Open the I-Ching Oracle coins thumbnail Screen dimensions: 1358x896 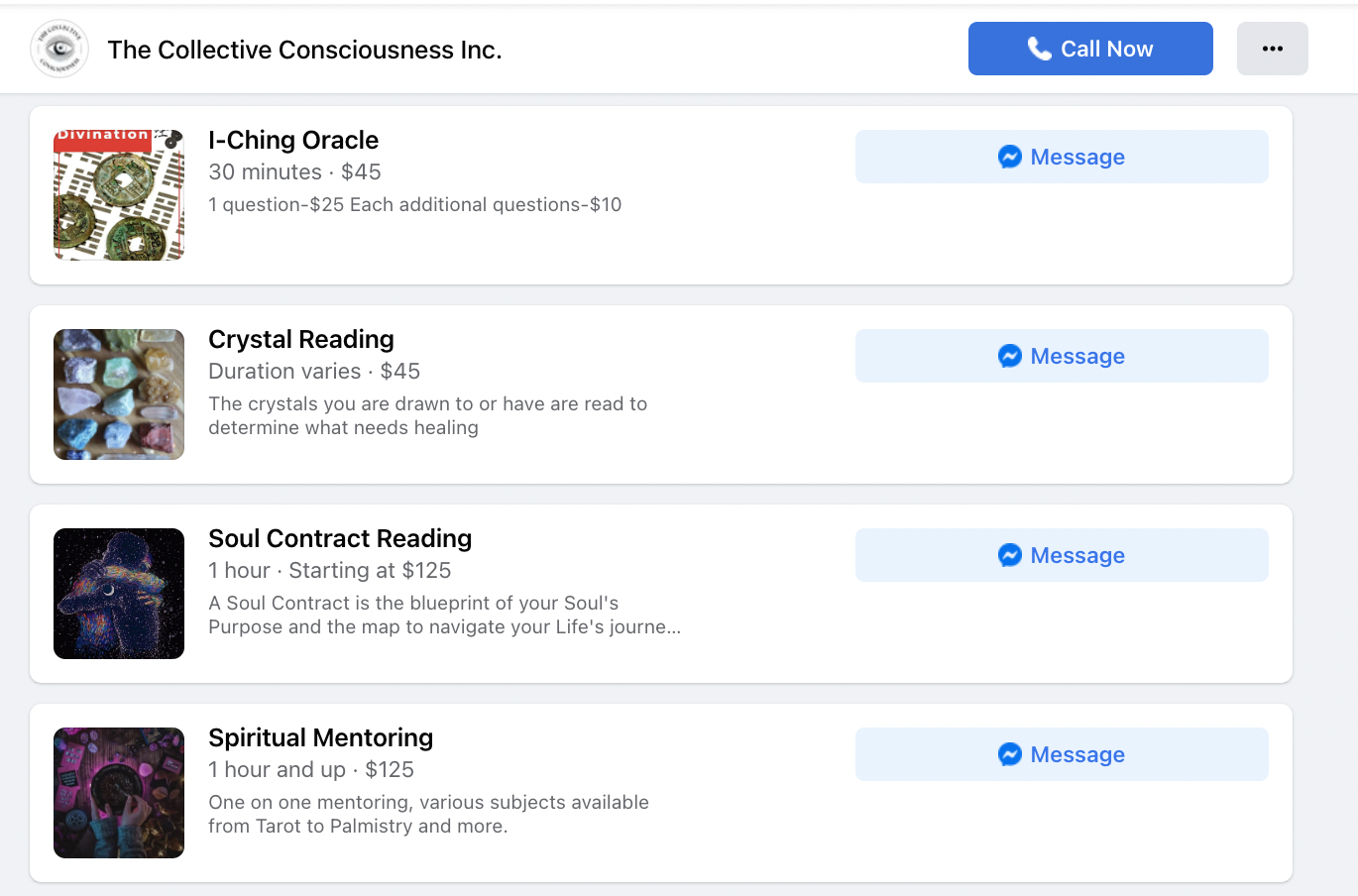click(x=119, y=195)
